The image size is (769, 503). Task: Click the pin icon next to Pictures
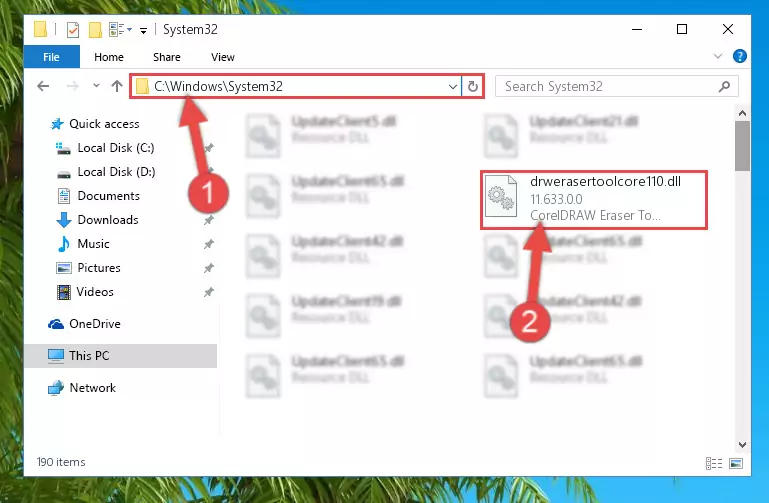click(x=209, y=268)
